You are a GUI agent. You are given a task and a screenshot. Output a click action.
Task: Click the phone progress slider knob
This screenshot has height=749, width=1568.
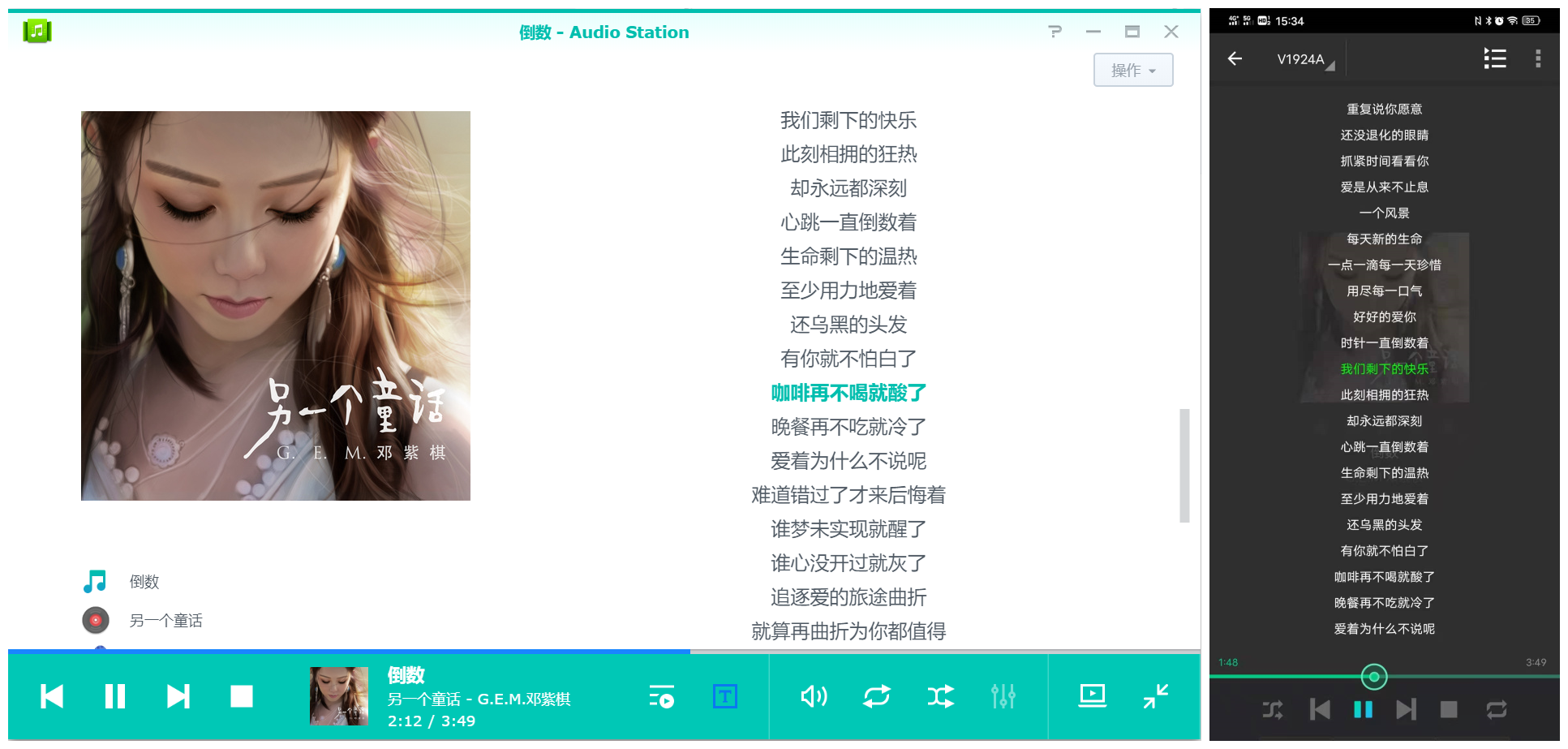[1374, 676]
